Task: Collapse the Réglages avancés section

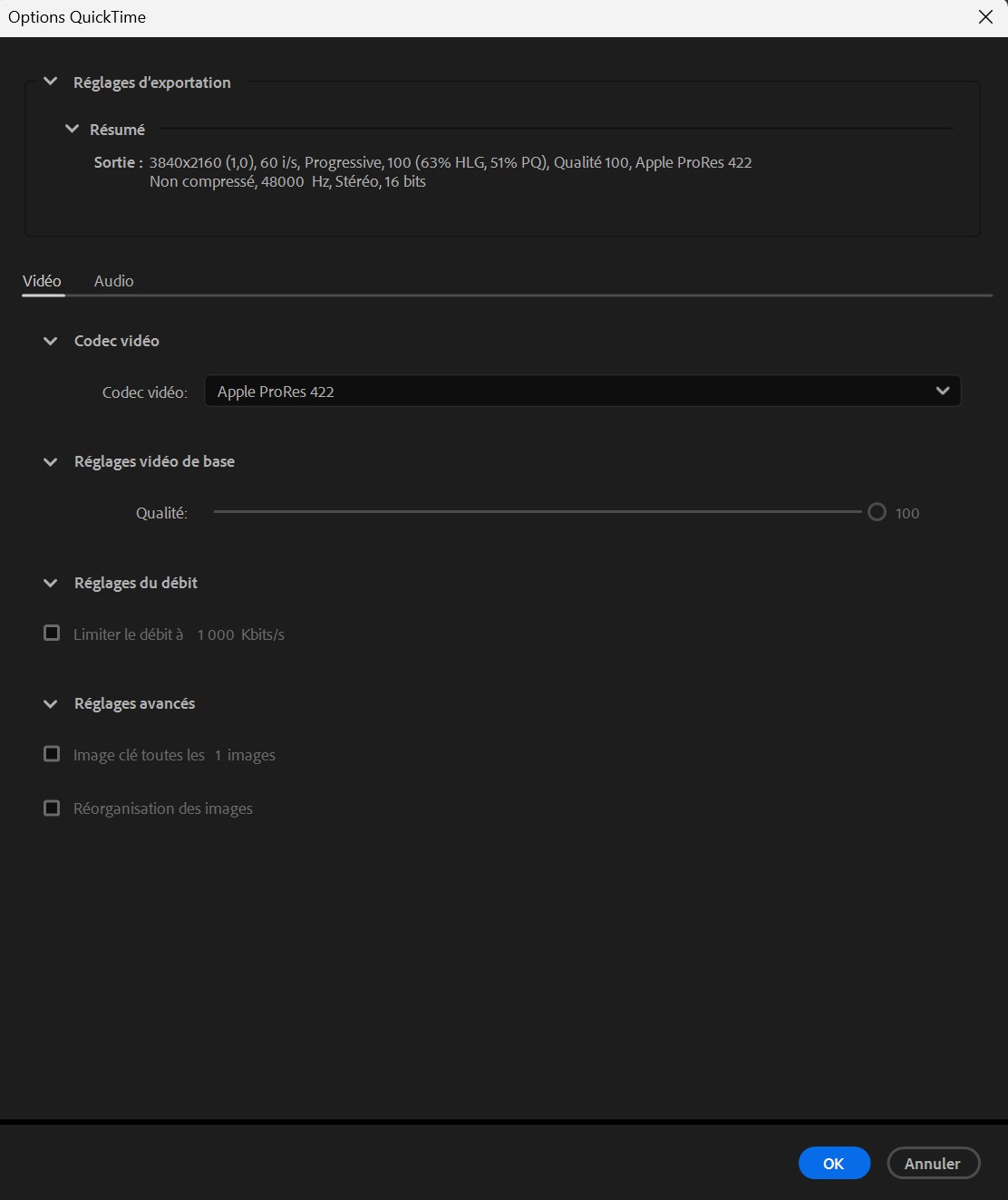Action: pyautogui.click(x=51, y=703)
